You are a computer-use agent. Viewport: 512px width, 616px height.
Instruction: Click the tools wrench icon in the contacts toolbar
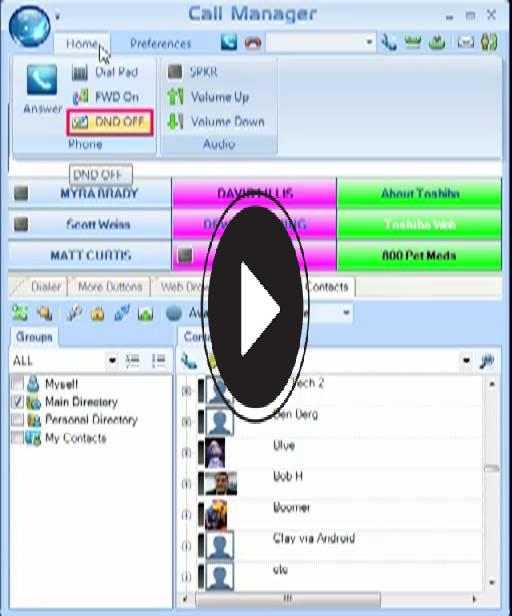pyautogui.click(x=73, y=313)
